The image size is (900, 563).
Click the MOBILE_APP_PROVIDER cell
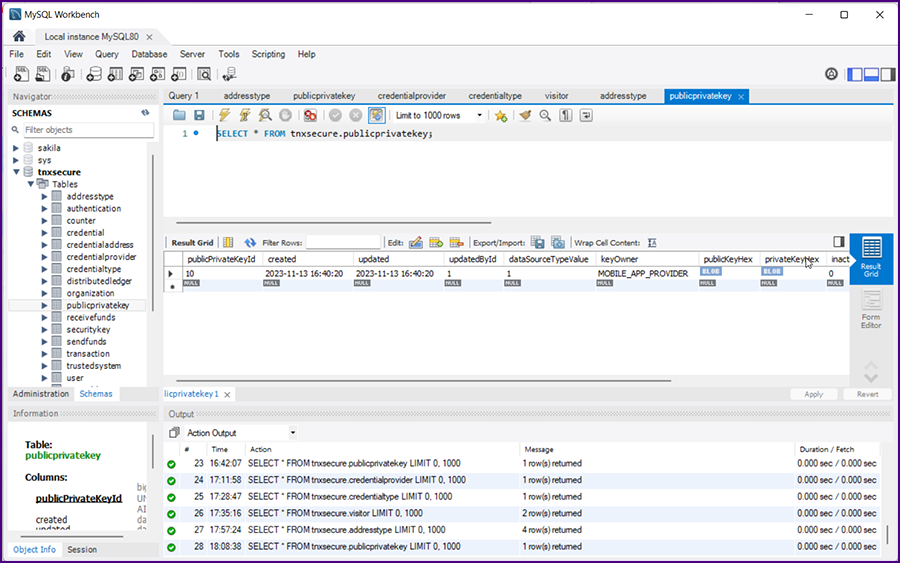[x=643, y=274]
